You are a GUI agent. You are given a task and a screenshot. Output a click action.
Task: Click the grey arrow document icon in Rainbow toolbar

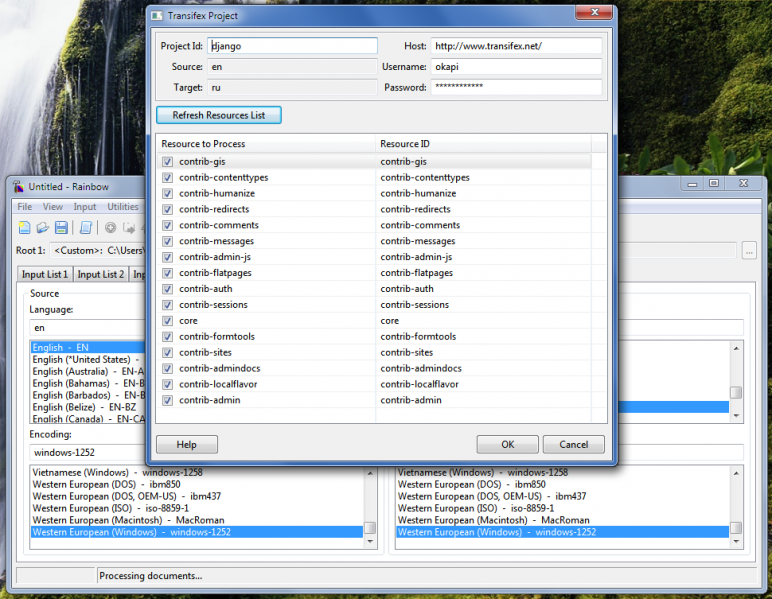click(129, 227)
